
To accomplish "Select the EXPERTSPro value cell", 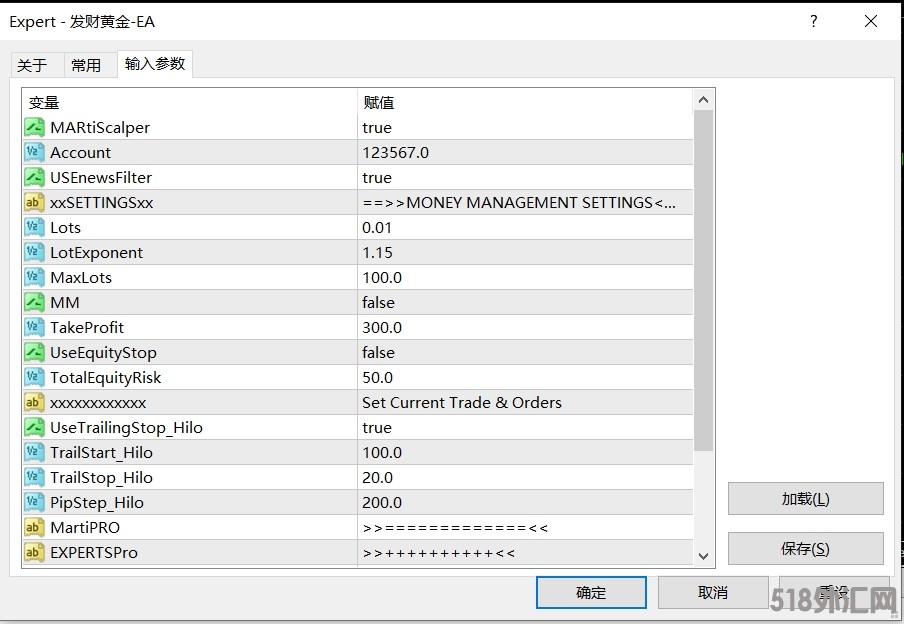I will (525, 552).
